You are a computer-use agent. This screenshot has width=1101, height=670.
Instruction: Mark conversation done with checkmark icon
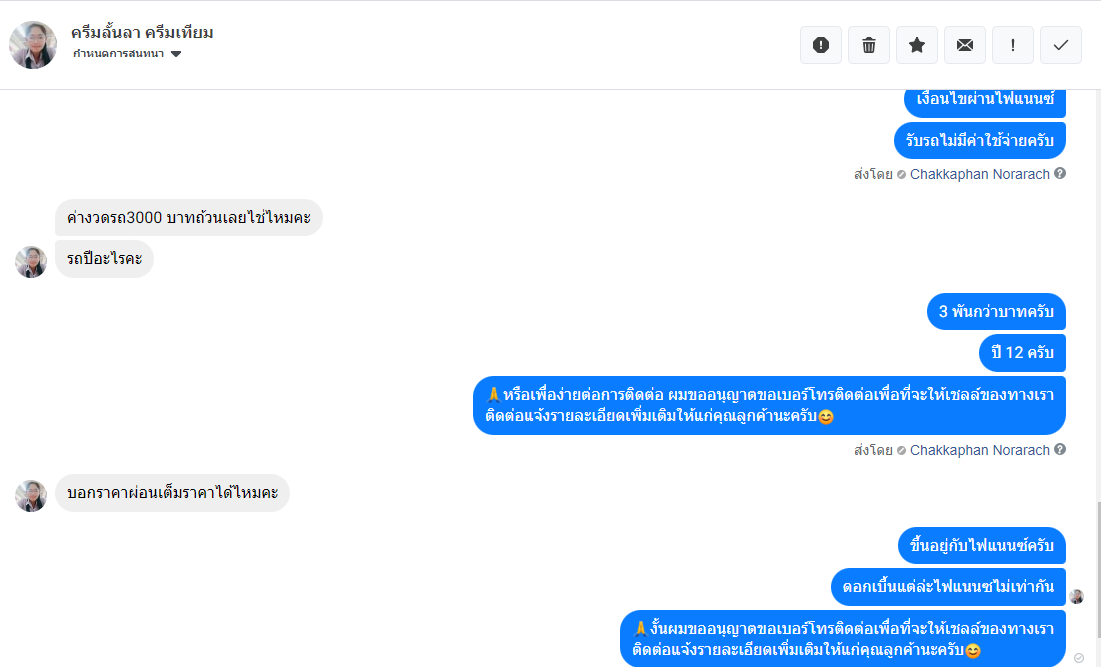(x=1060, y=45)
